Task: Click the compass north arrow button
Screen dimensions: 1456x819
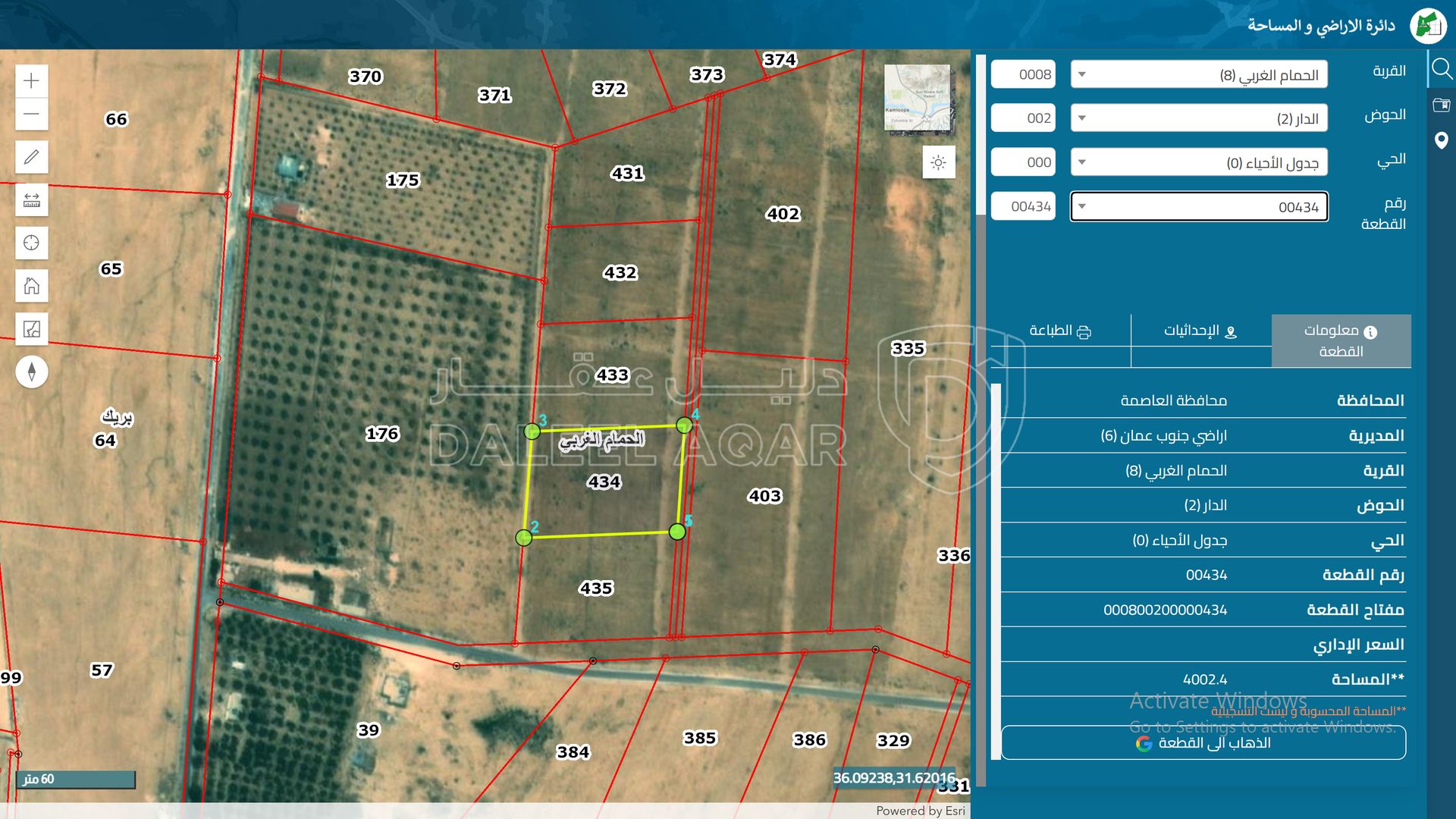Action: point(31,372)
